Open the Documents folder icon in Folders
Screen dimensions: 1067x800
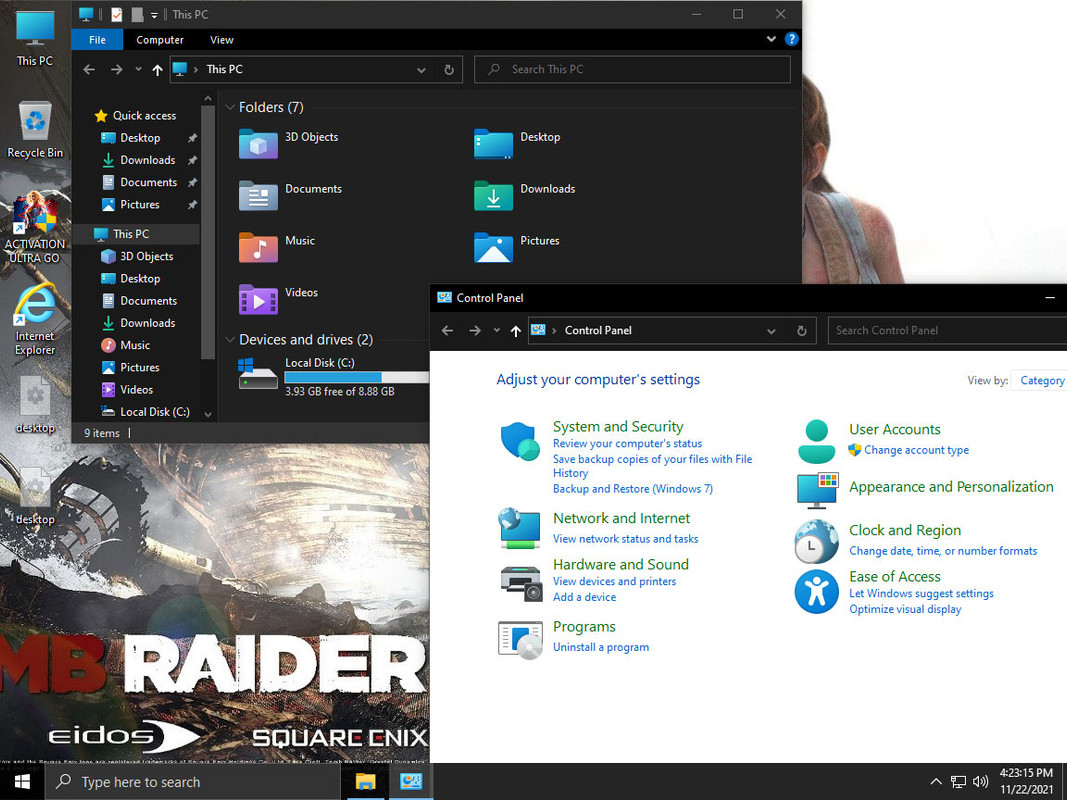click(258, 195)
